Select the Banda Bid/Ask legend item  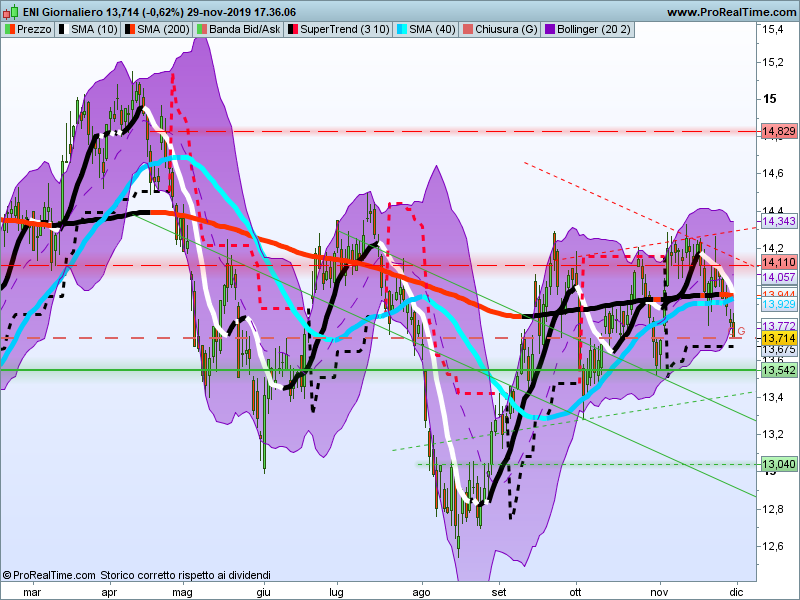(238, 30)
